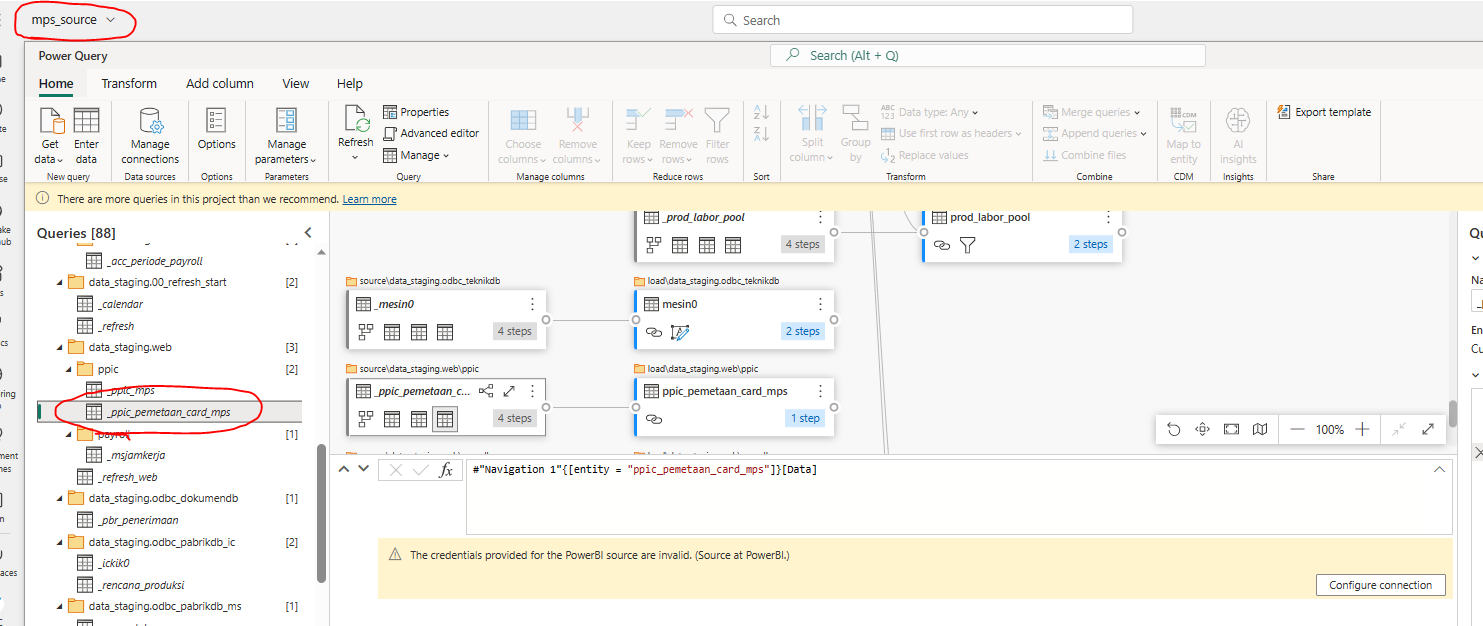Switch to the Home ribbon tab
The image size is (1483, 626).
point(56,84)
